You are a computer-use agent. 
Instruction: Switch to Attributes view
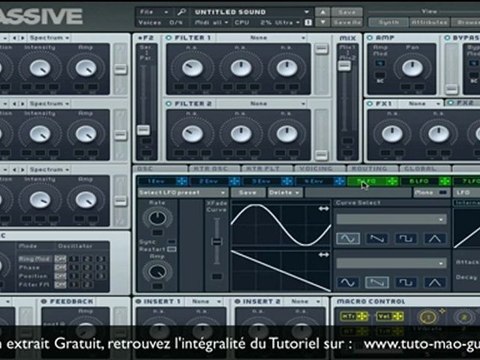429,22
